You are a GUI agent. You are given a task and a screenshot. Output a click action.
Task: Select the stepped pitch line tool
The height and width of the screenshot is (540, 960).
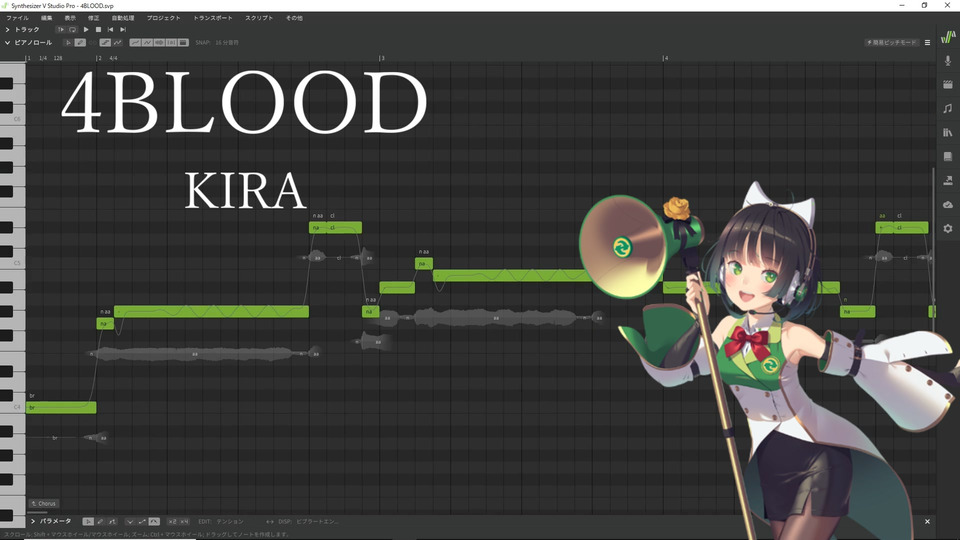tap(105, 43)
